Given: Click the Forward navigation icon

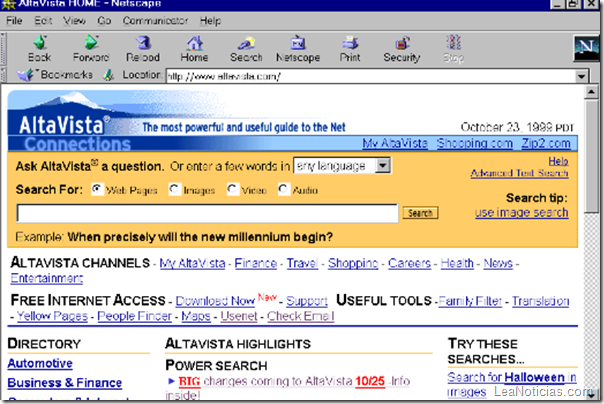Looking at the screenshot, I should pyautogui.click(x=91, y=42).
